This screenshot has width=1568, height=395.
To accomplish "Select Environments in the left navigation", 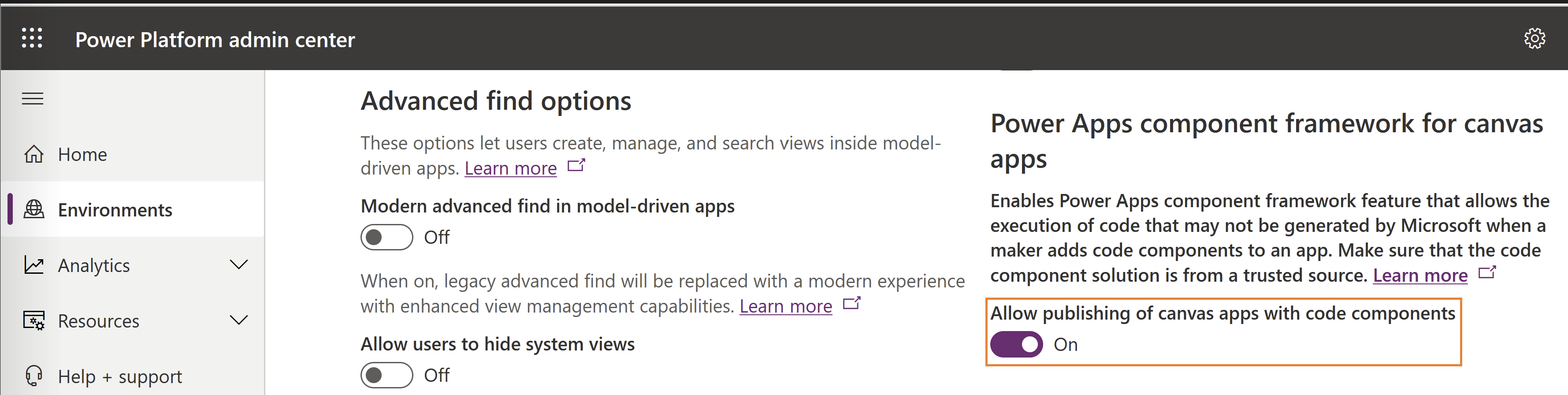I will [x=115, y=209].
